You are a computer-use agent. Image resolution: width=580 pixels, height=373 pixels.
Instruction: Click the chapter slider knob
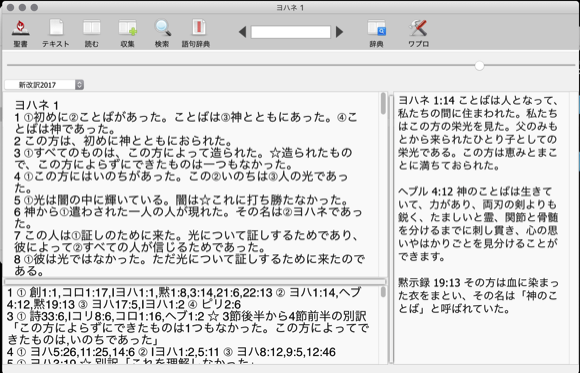pyautogui.click(x=479, y=66)
